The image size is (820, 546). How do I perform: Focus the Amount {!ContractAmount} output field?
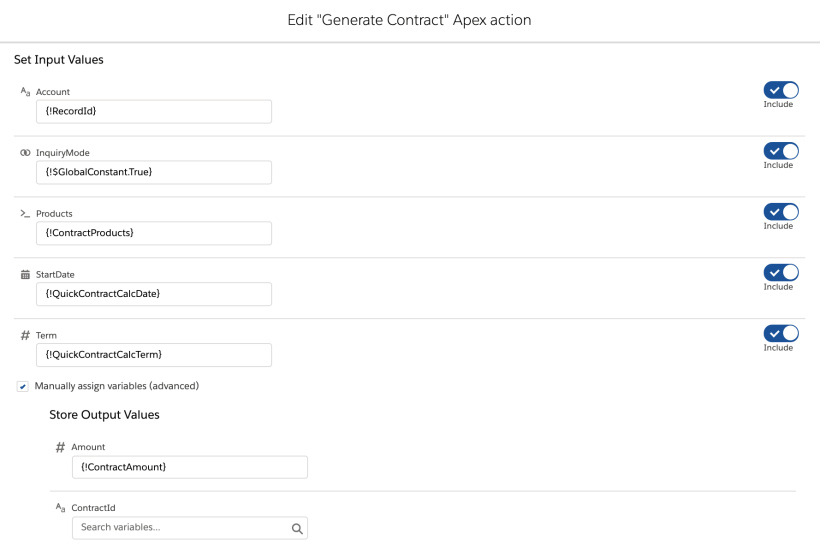click(x=189, y=467)
